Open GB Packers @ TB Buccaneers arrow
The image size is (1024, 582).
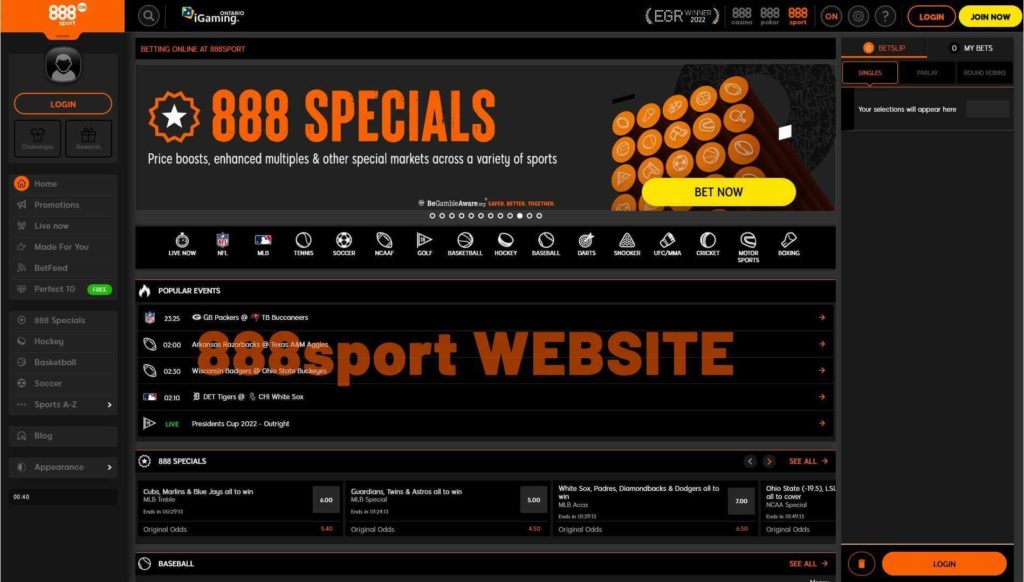coord(822,317)
